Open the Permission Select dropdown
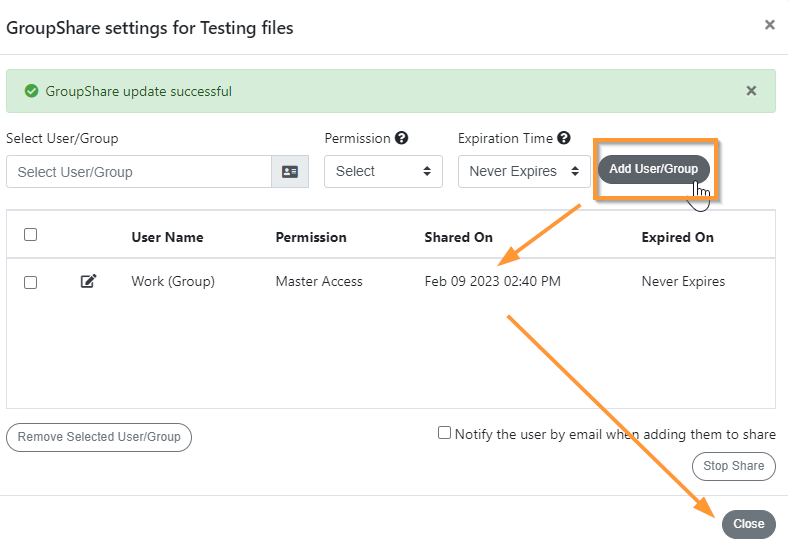 tap(383, 171)
